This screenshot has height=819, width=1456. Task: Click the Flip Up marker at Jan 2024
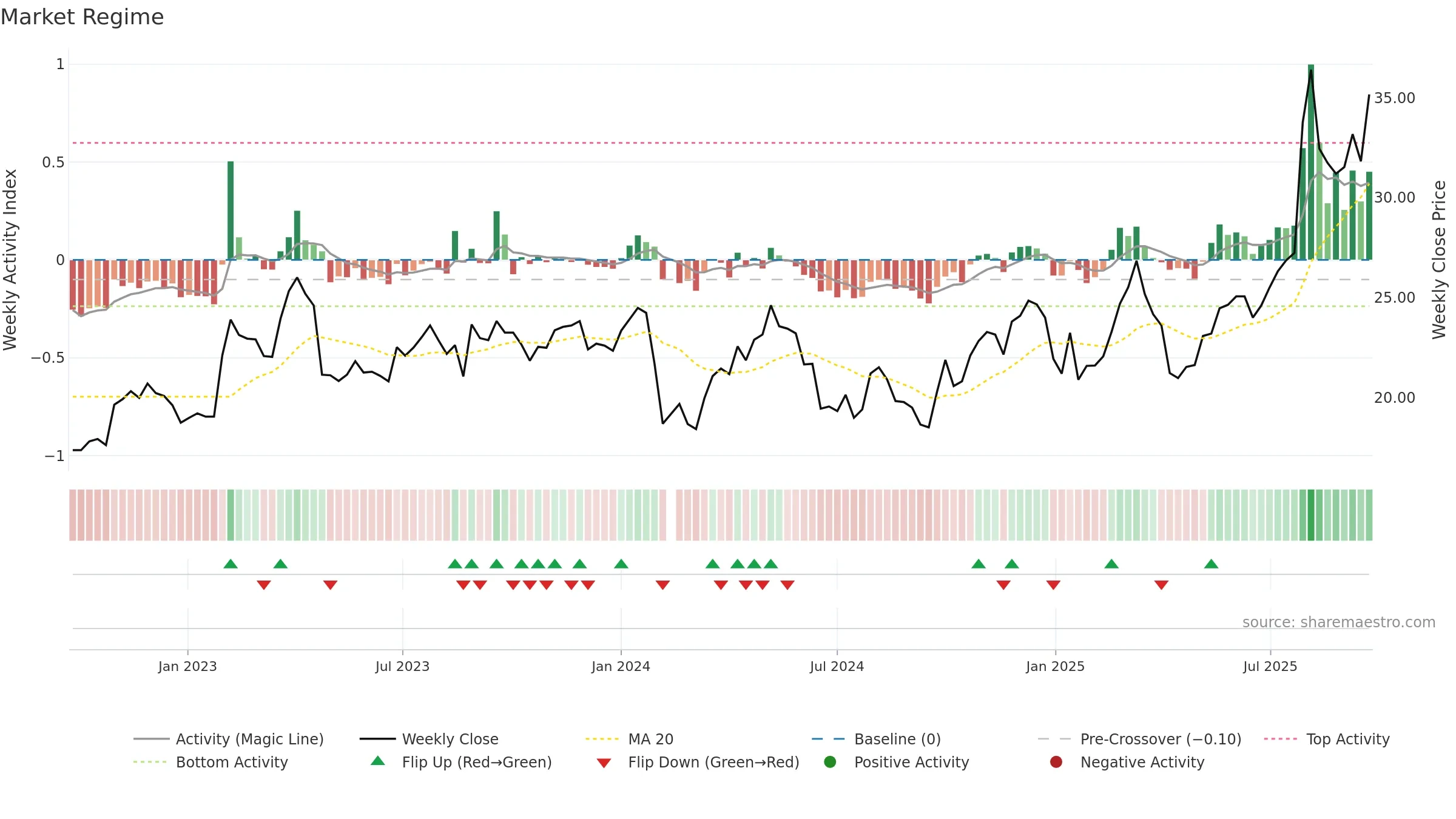tap(621, 564)
